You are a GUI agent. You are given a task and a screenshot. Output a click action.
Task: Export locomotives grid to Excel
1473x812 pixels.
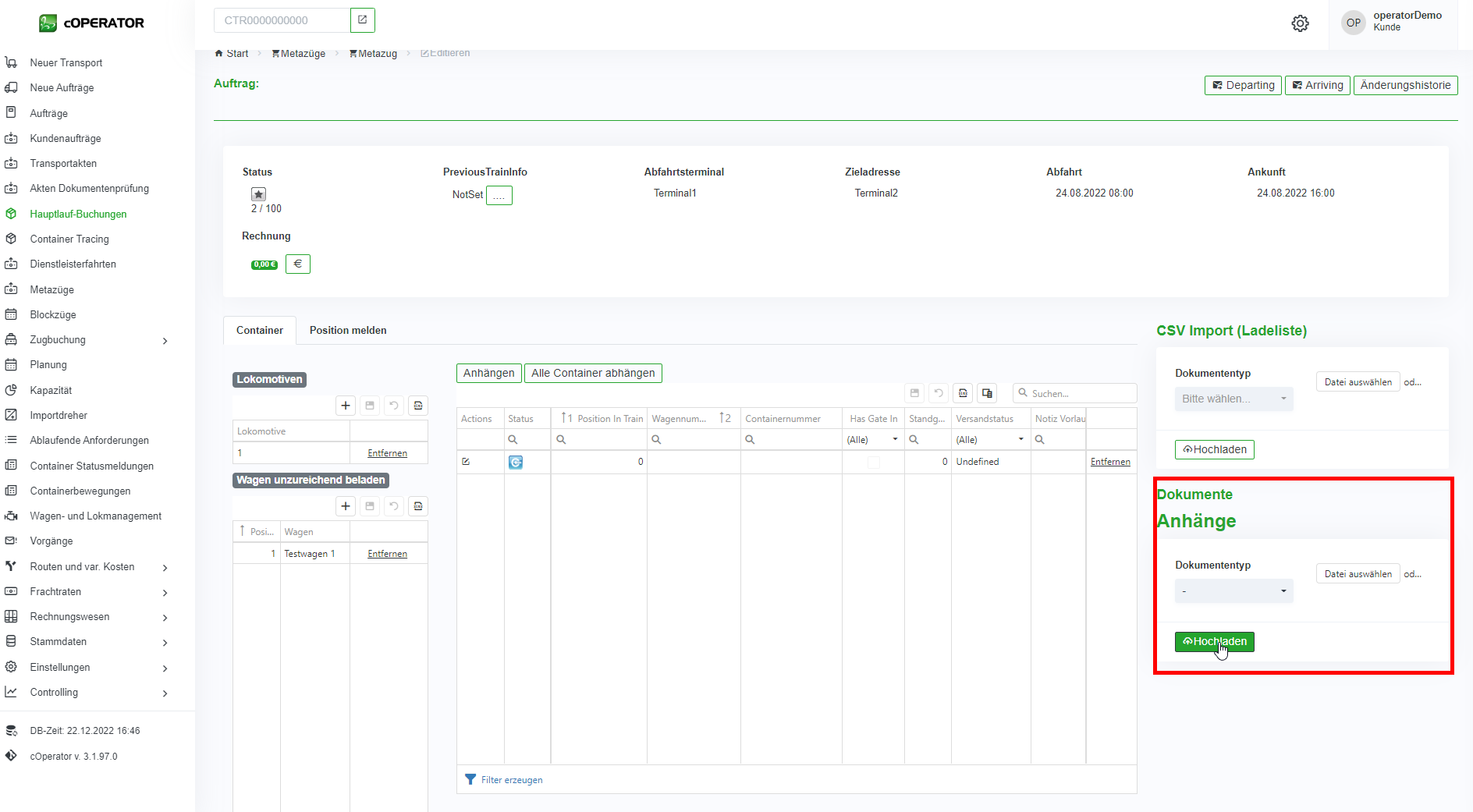[418, 406]
